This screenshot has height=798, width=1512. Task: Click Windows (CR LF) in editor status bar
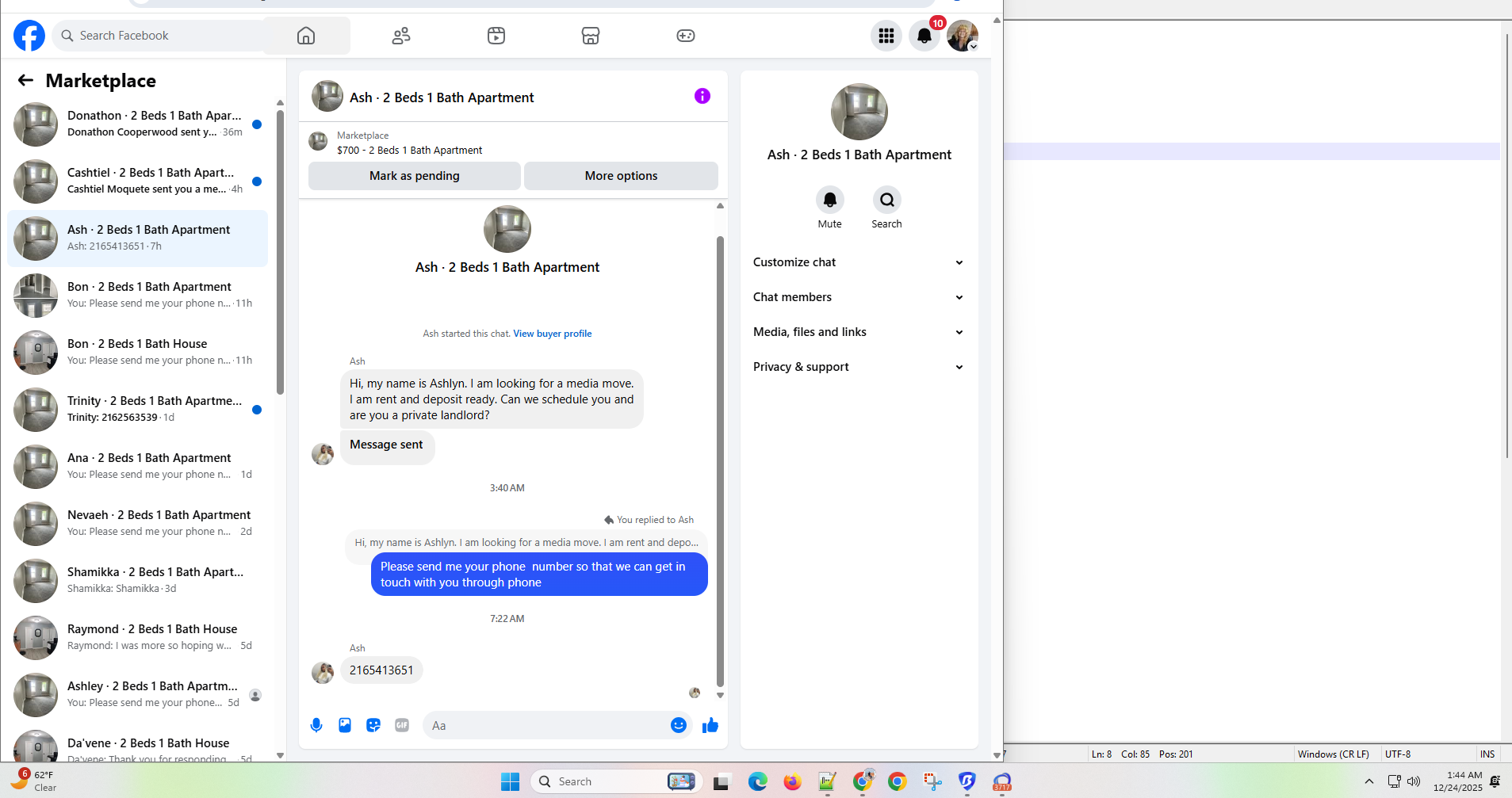click(x=1334, y=754)
